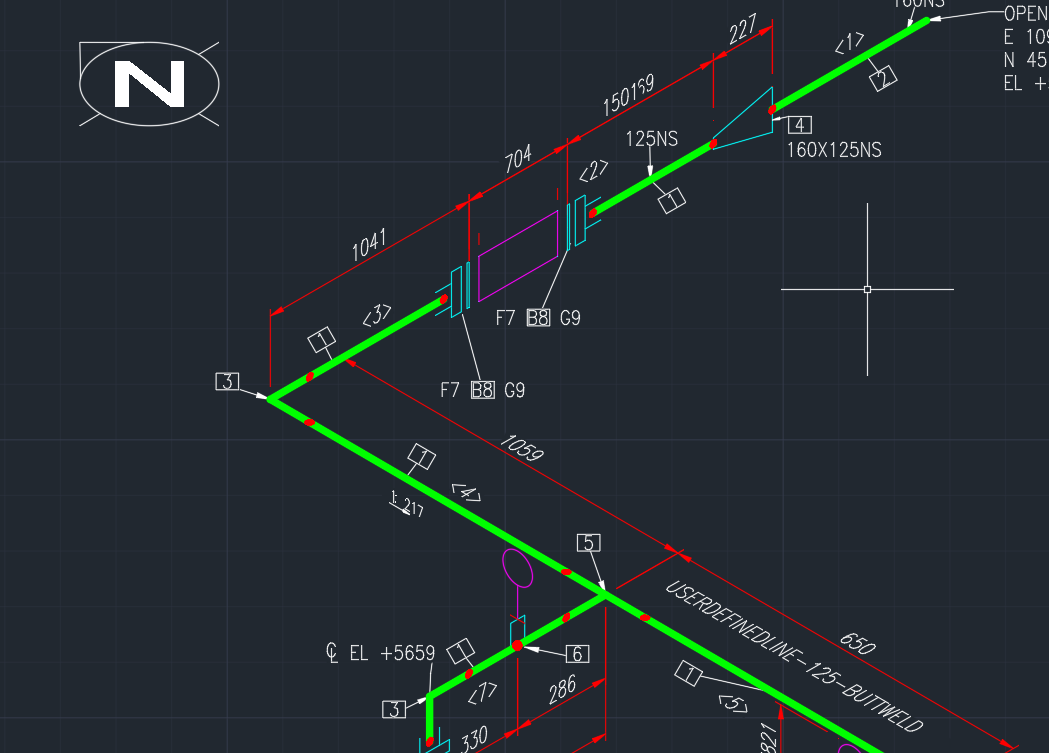Select the 150169 dimension text

pyautogui.click(x=628, y=96)
